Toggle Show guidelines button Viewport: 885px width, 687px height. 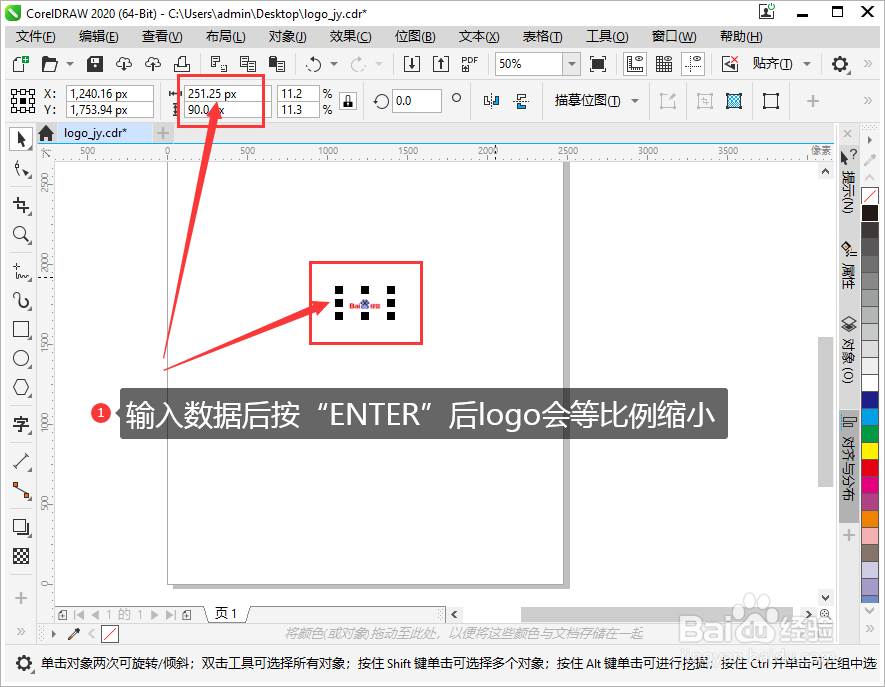[x=693, y=64]
